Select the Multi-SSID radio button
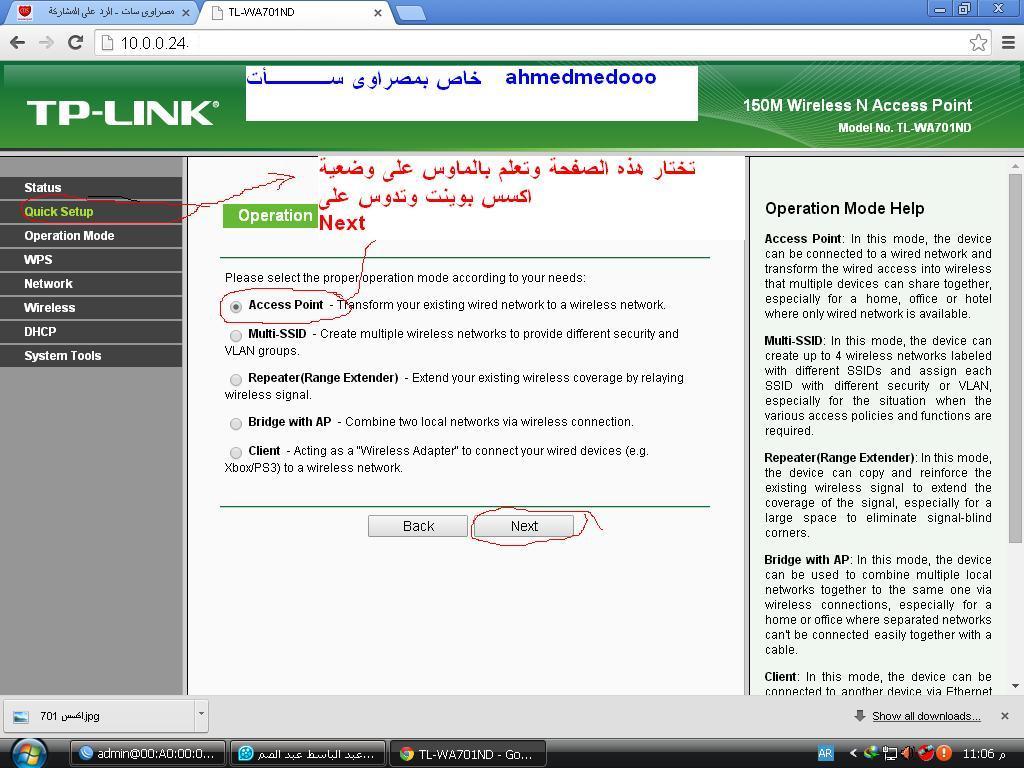1024x768 pixels. 236,335
